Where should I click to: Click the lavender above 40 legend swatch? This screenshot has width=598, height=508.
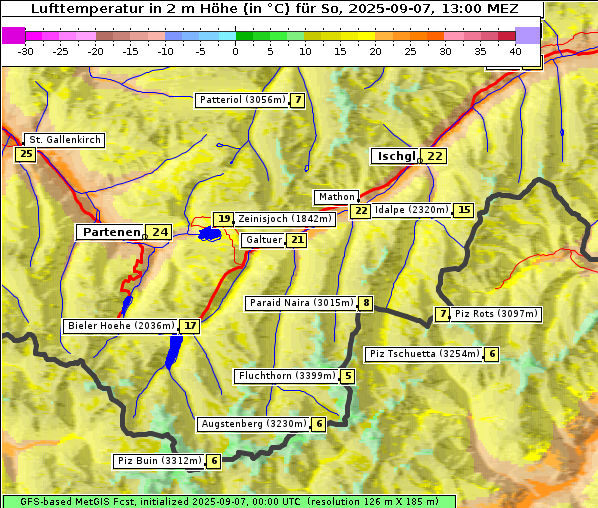click(x=527, y=35)
